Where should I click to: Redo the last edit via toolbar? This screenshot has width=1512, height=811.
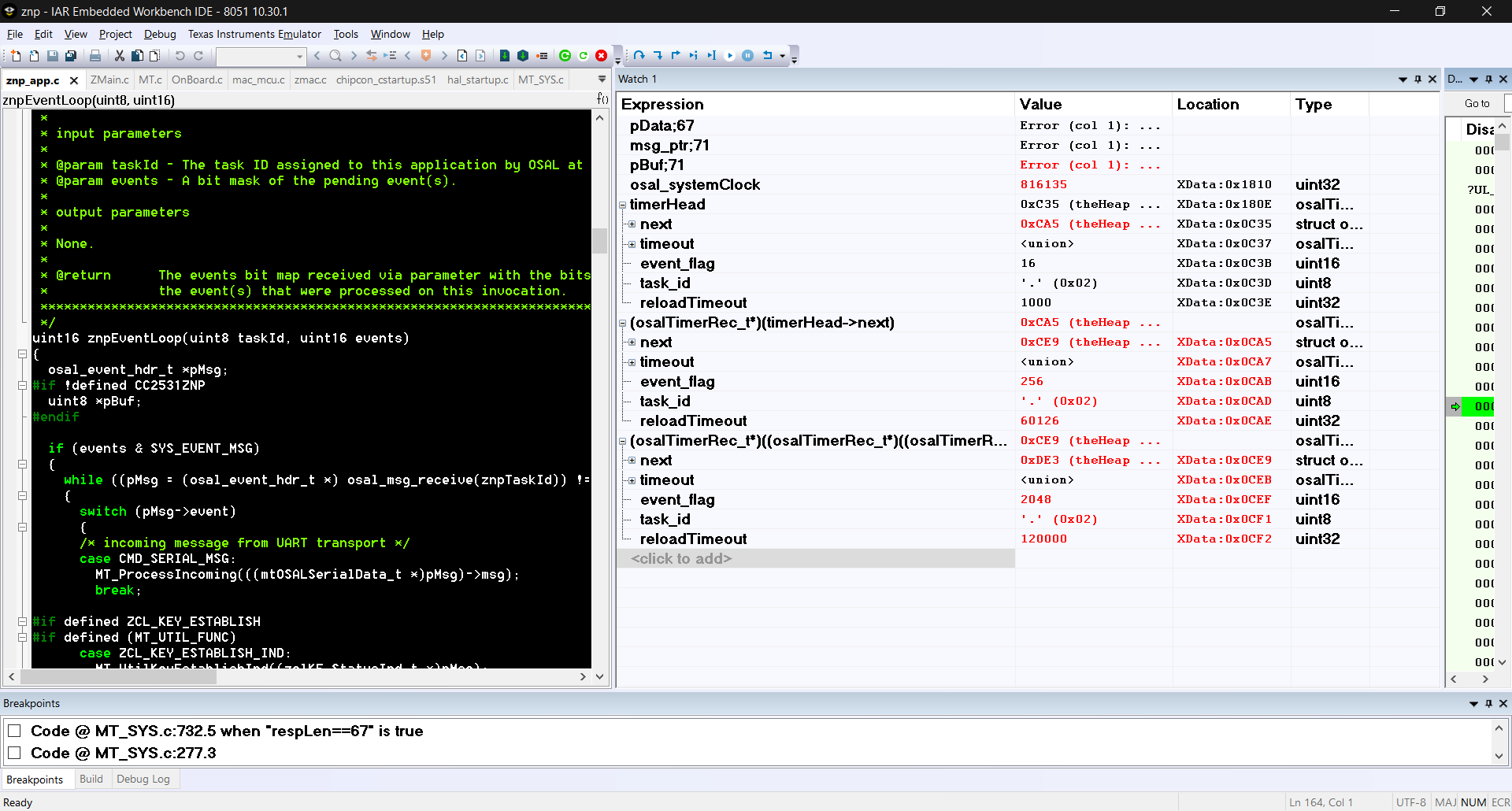tap(198, 56)
